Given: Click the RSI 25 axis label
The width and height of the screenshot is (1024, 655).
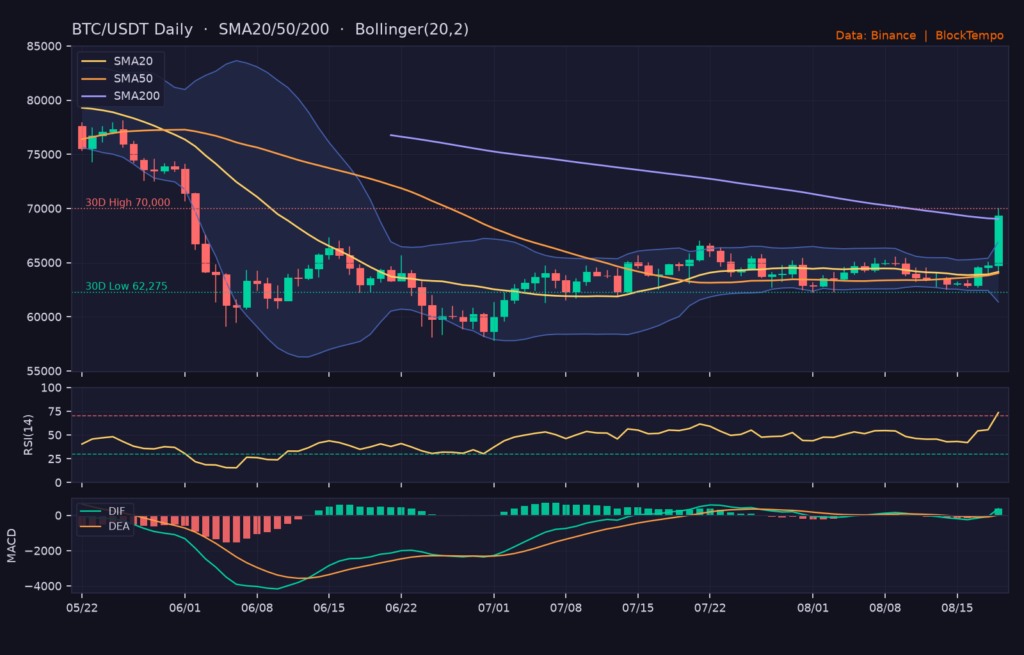Looking at the screenshot, I should 55,459.
